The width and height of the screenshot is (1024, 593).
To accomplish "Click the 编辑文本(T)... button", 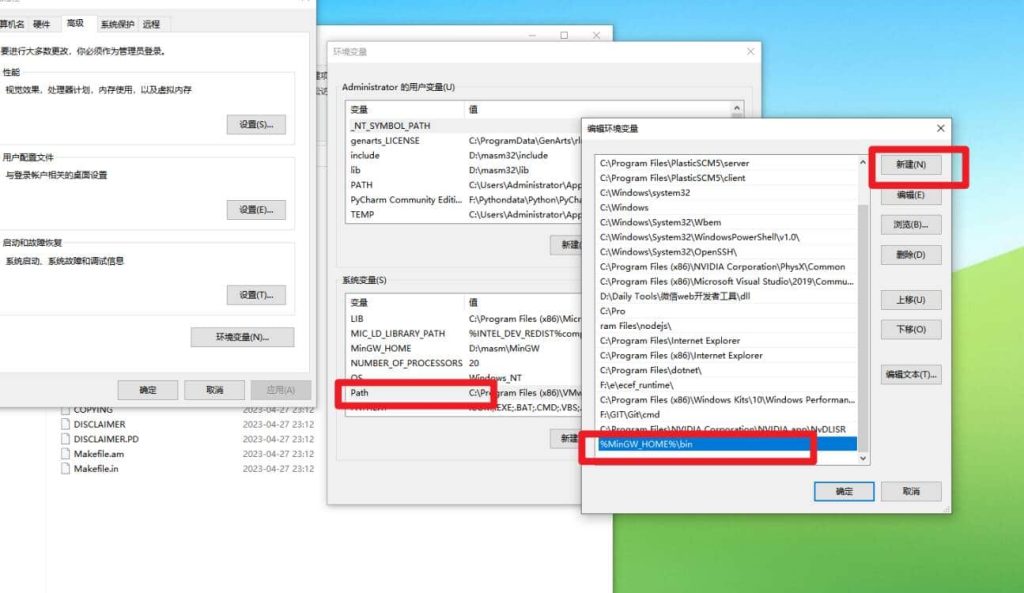I will tap(911, 375).
